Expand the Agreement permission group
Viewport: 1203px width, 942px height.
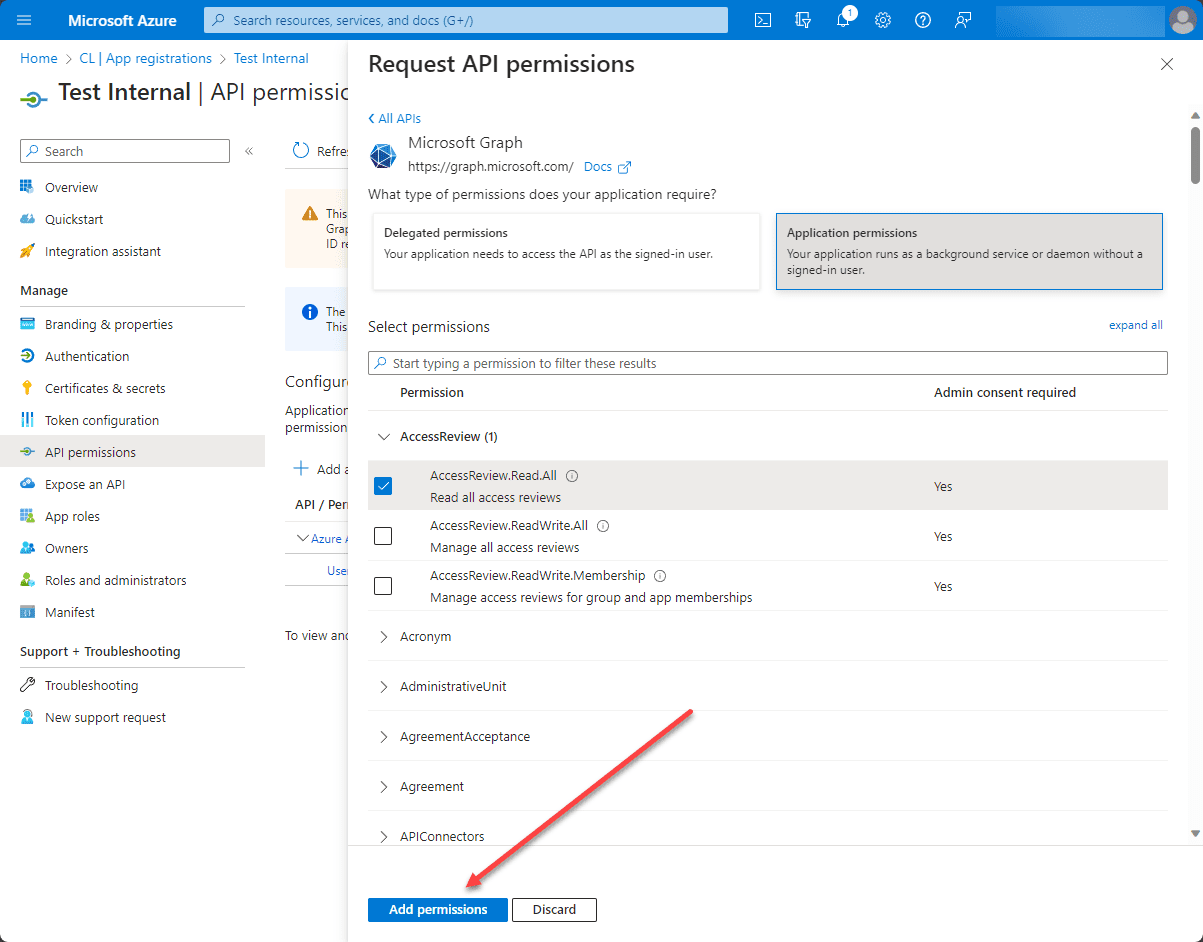pos(384,786)
